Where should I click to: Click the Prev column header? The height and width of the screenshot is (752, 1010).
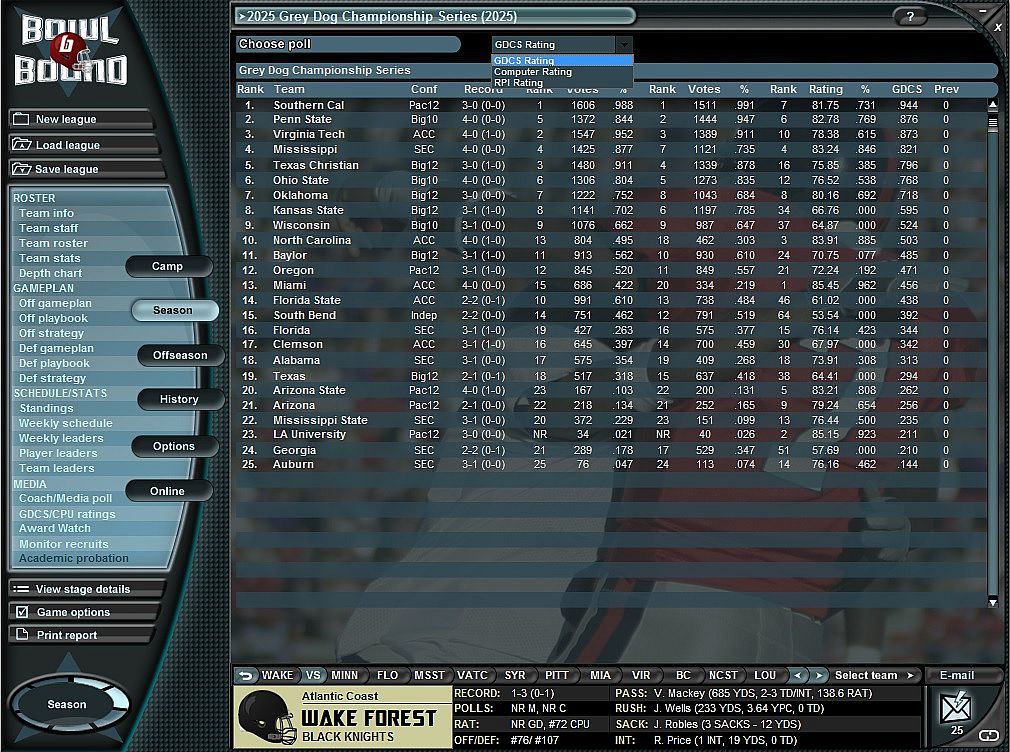click(946, 89)
